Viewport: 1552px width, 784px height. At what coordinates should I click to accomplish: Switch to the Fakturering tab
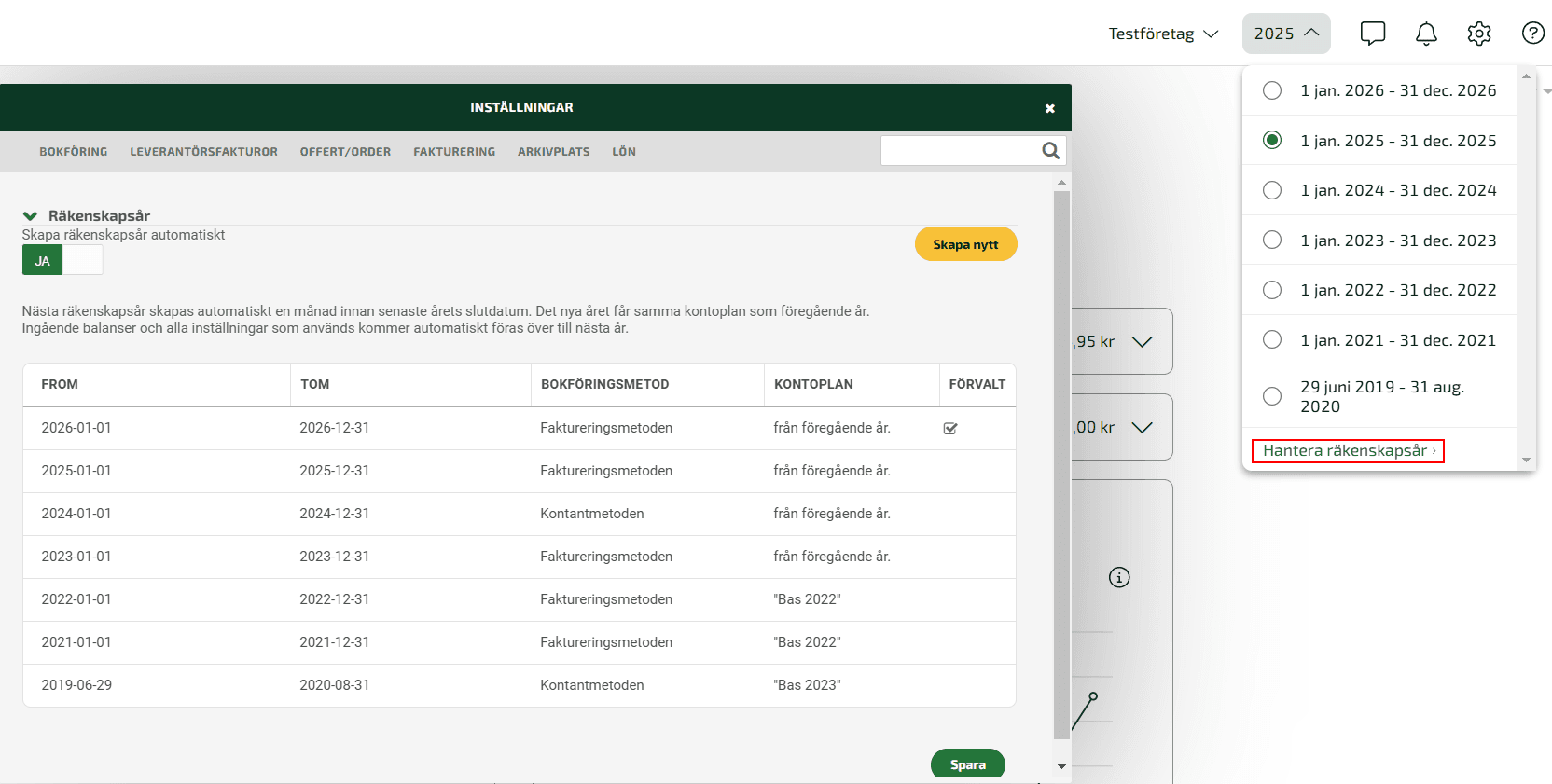pos(454,152)
